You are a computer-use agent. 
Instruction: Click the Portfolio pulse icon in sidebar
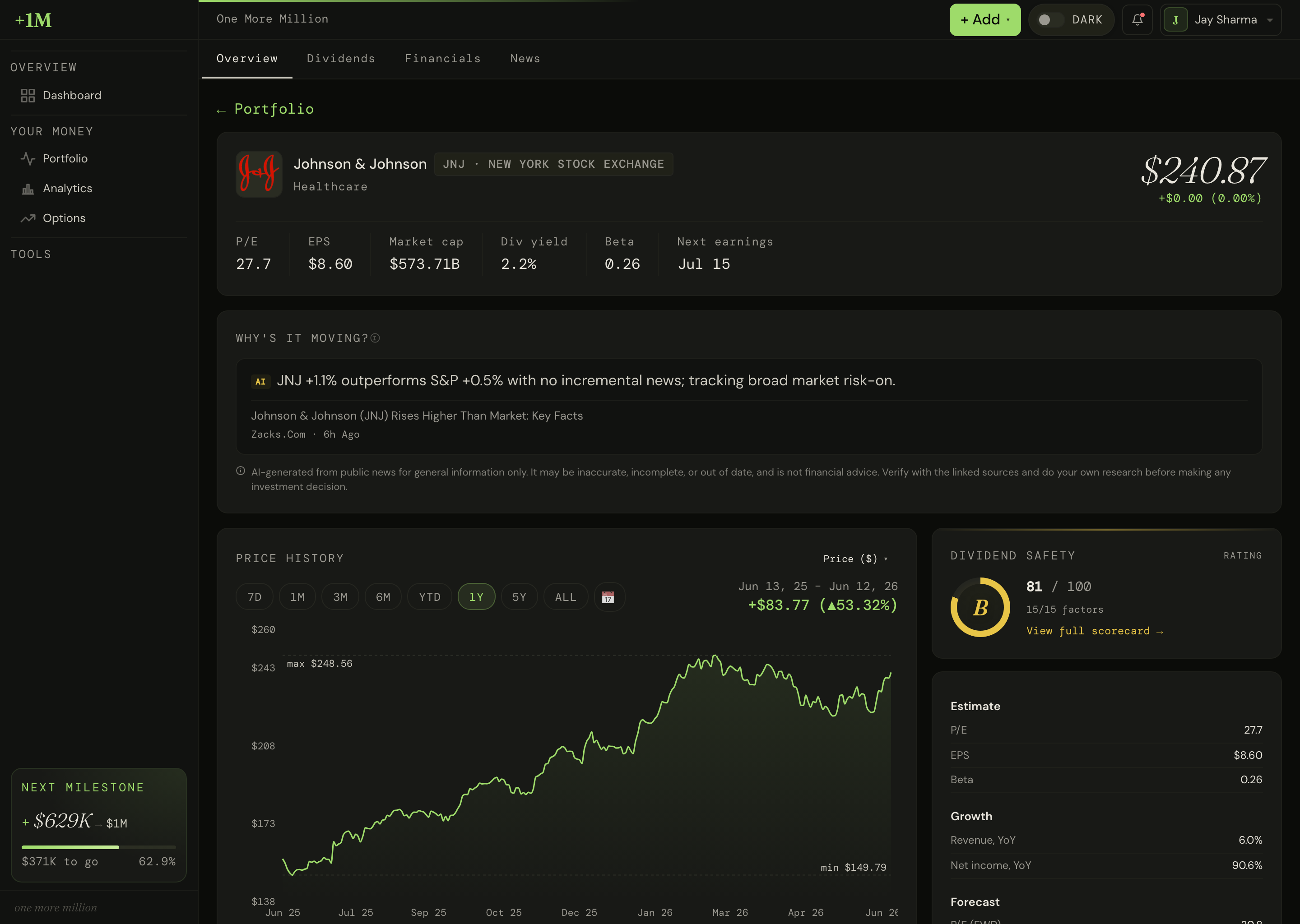pos(28,159)
